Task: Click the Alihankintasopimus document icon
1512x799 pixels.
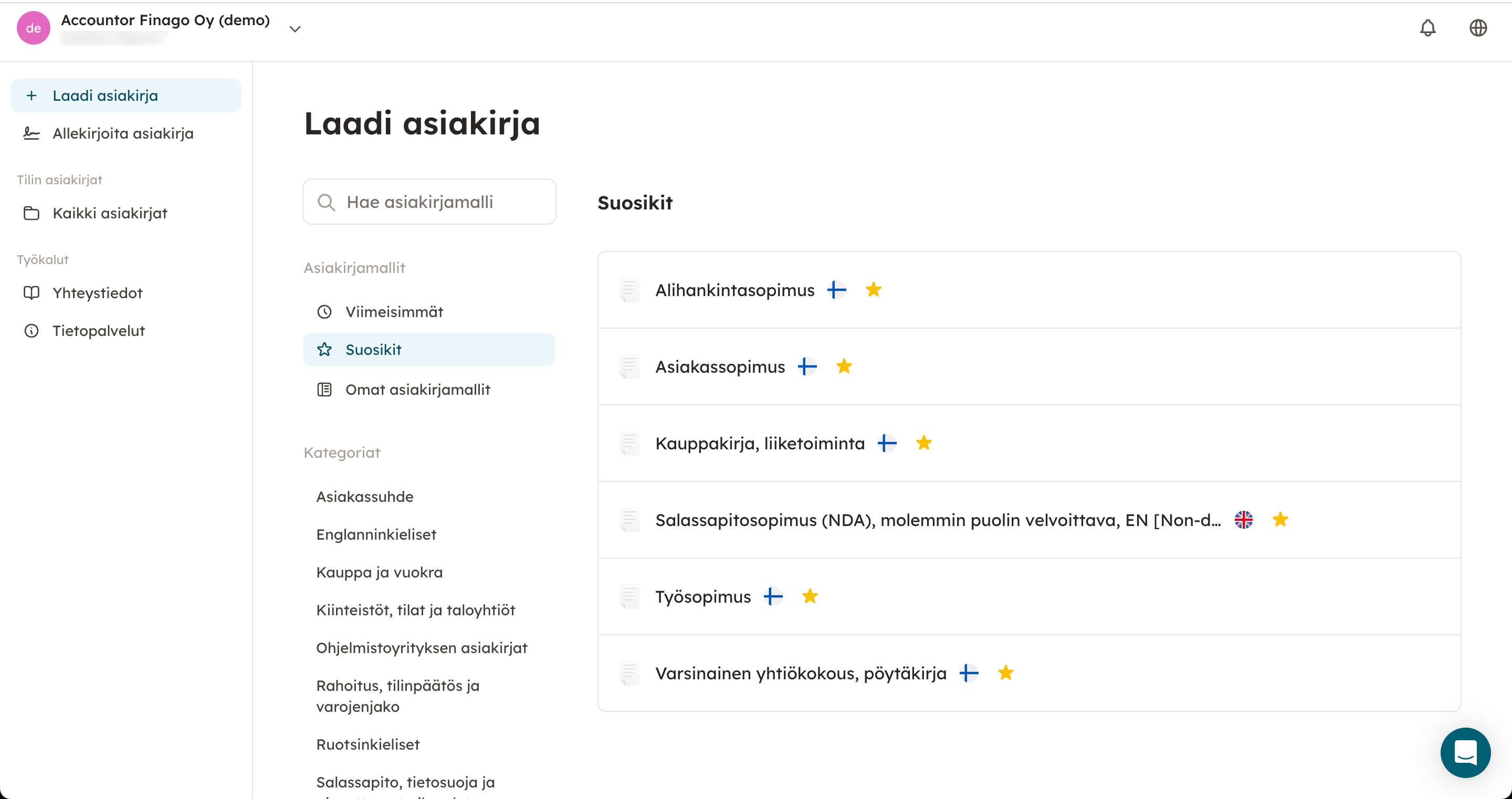Action: pyautogui.click(x=629, y=290)
